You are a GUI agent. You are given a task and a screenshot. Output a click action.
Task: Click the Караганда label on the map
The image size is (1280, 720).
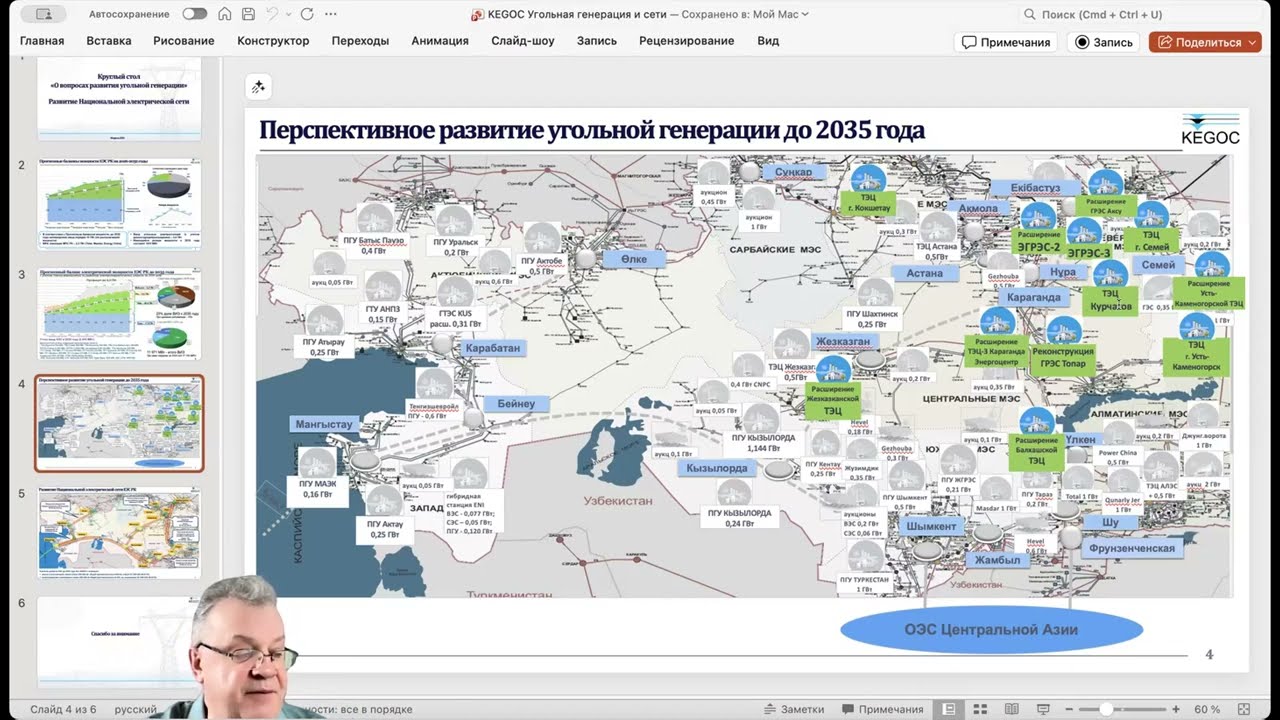[x=1034, y=297]
